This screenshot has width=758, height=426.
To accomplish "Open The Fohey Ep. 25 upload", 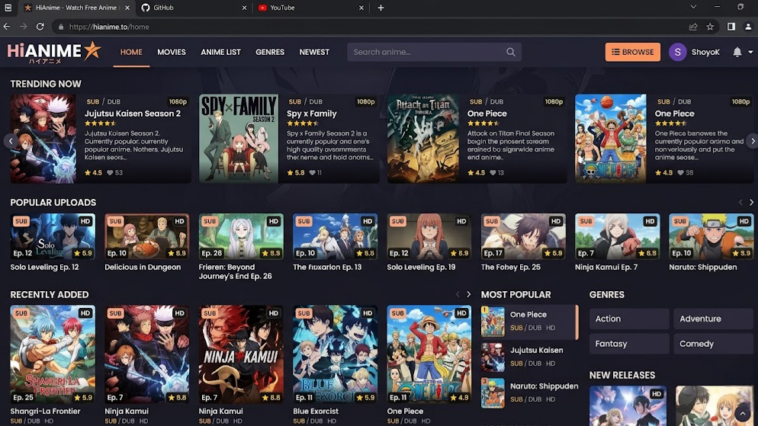I will (523, 236).
